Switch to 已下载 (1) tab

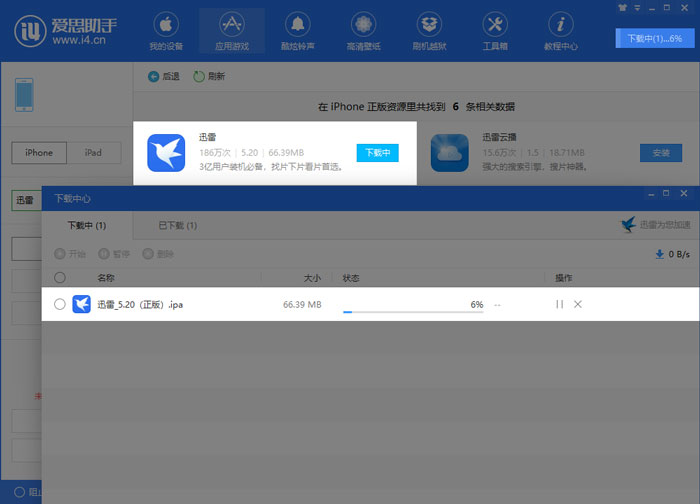(x=178, y=225)
